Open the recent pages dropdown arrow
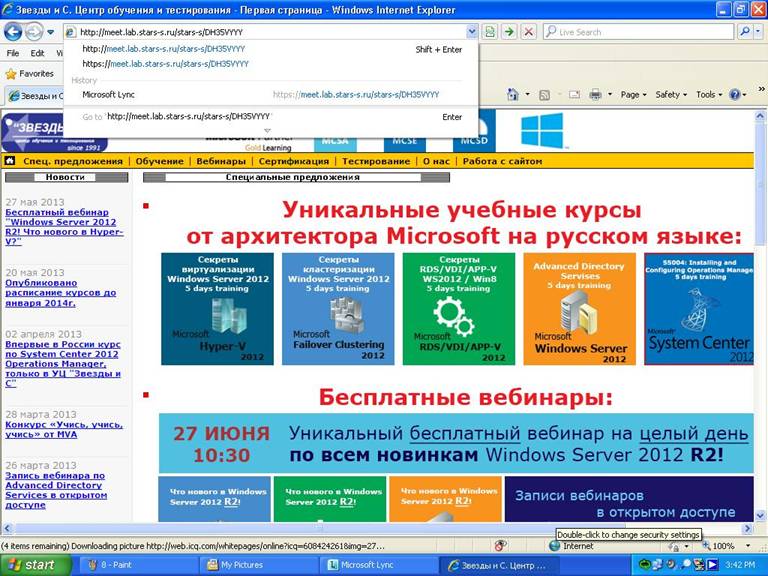Image resolution: width=768 pixels, height=576 pixels. (50, 33)
